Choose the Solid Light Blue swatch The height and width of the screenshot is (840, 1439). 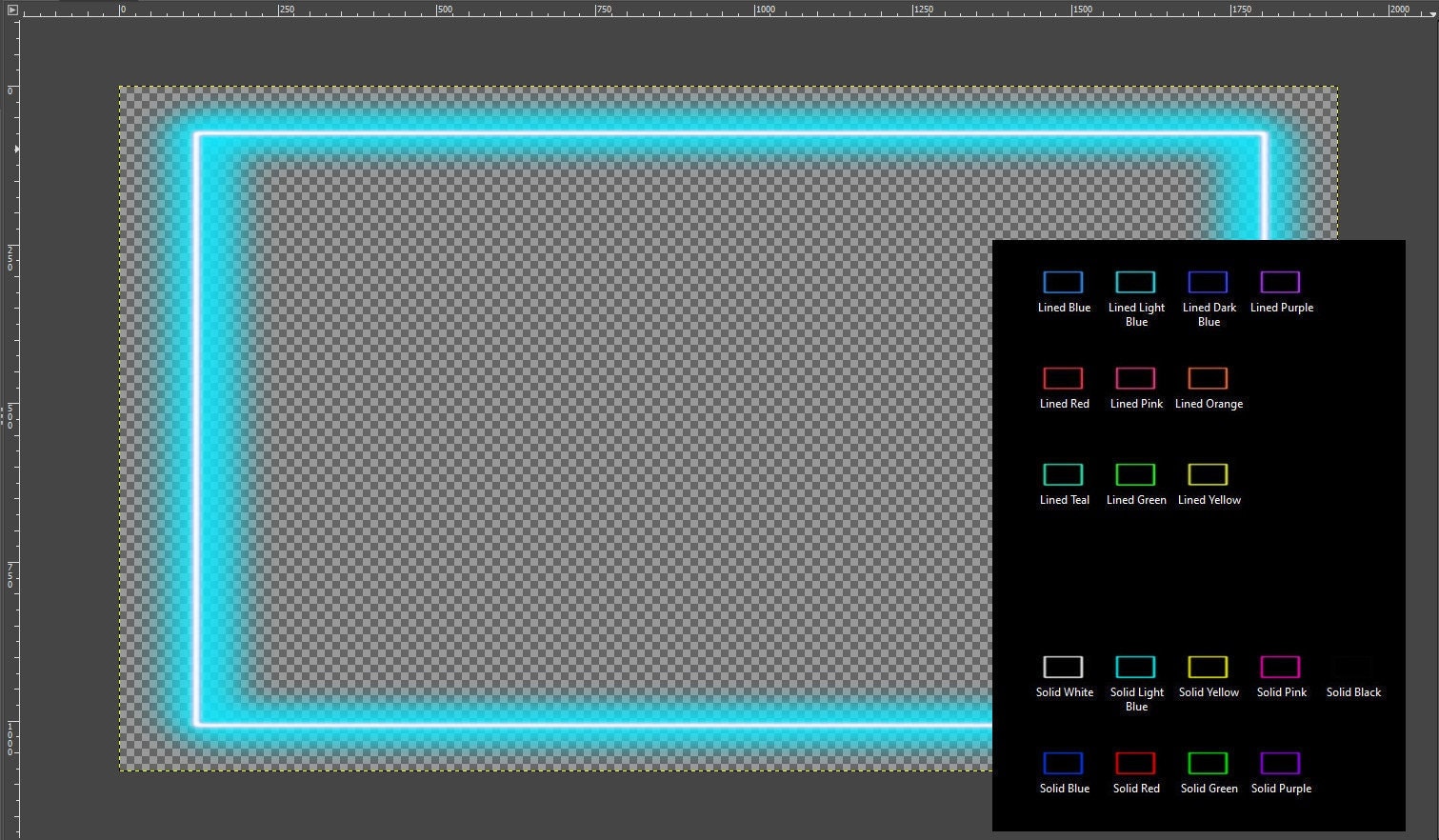1136,667
